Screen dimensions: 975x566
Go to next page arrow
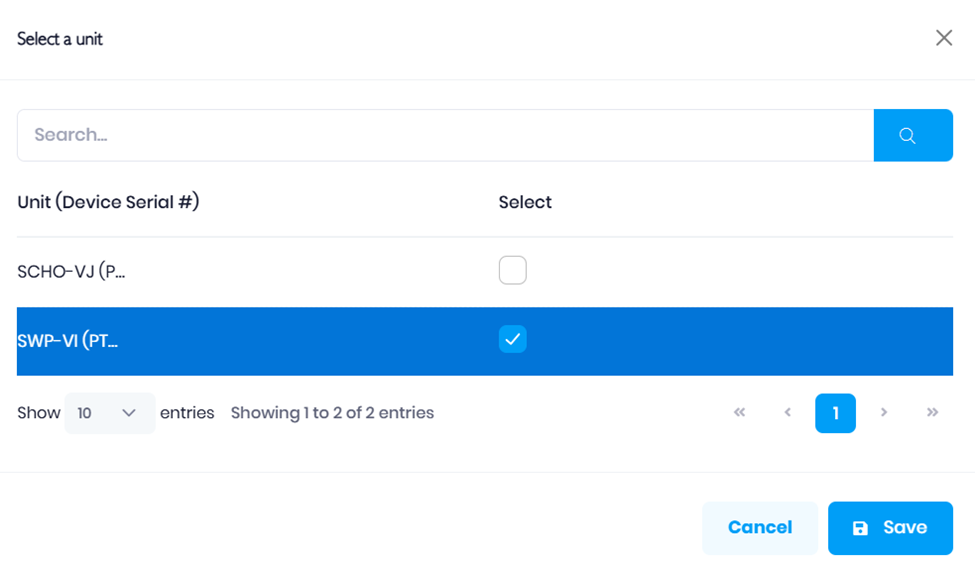[x=884, y=412]
